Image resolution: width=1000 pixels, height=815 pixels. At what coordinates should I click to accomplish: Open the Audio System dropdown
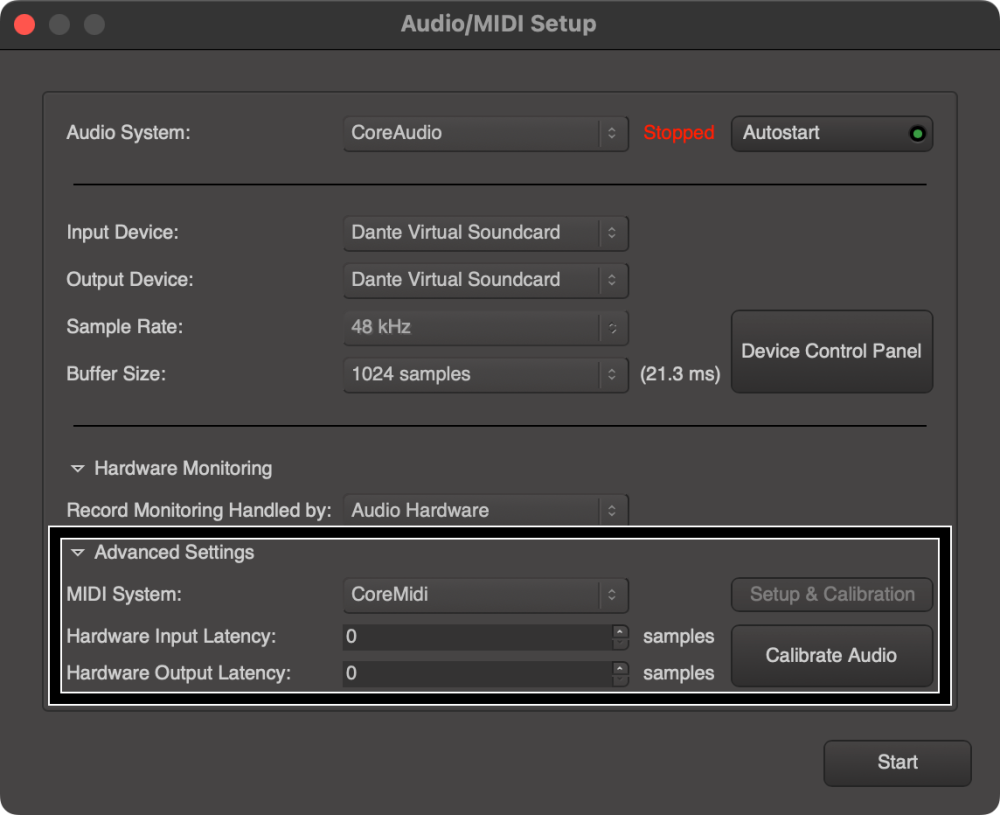pos(485,133)
